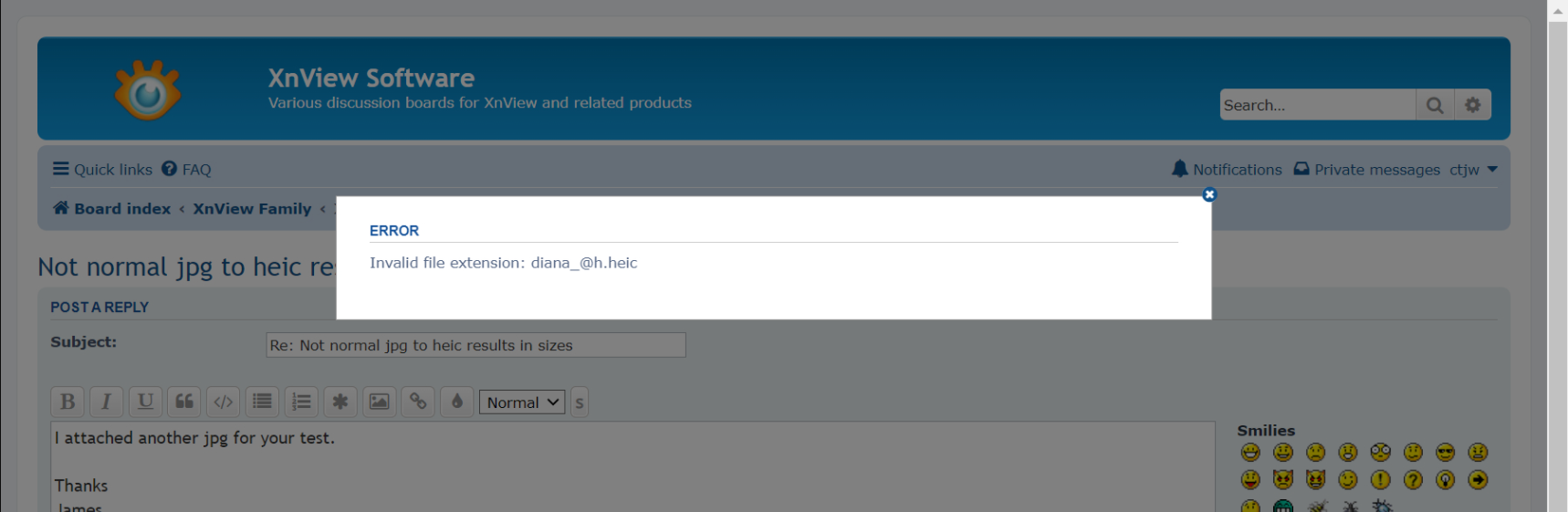The height and width of the screenshot is (512, 1568).
Task: Insert the frowning red-eyed devil smiley
Action: pyautogui.click(x=1283, y=479)
